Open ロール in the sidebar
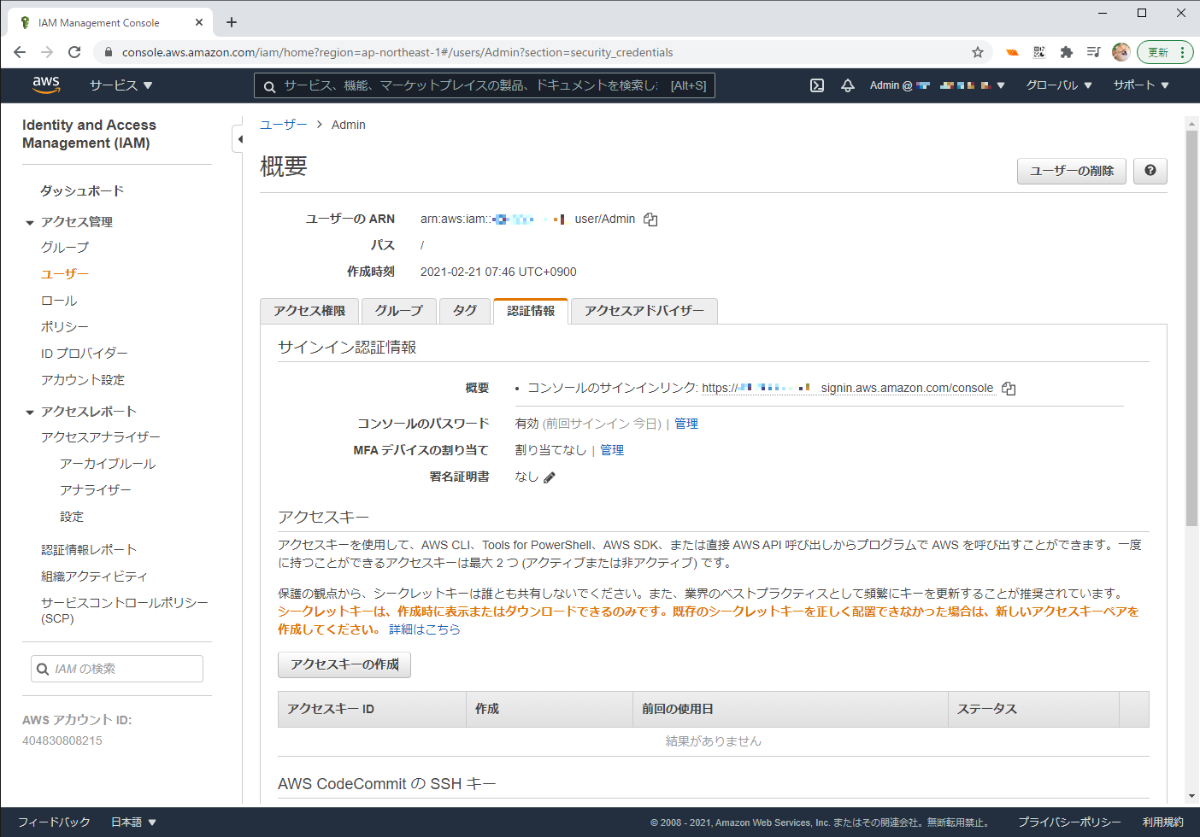 point(59,300)
